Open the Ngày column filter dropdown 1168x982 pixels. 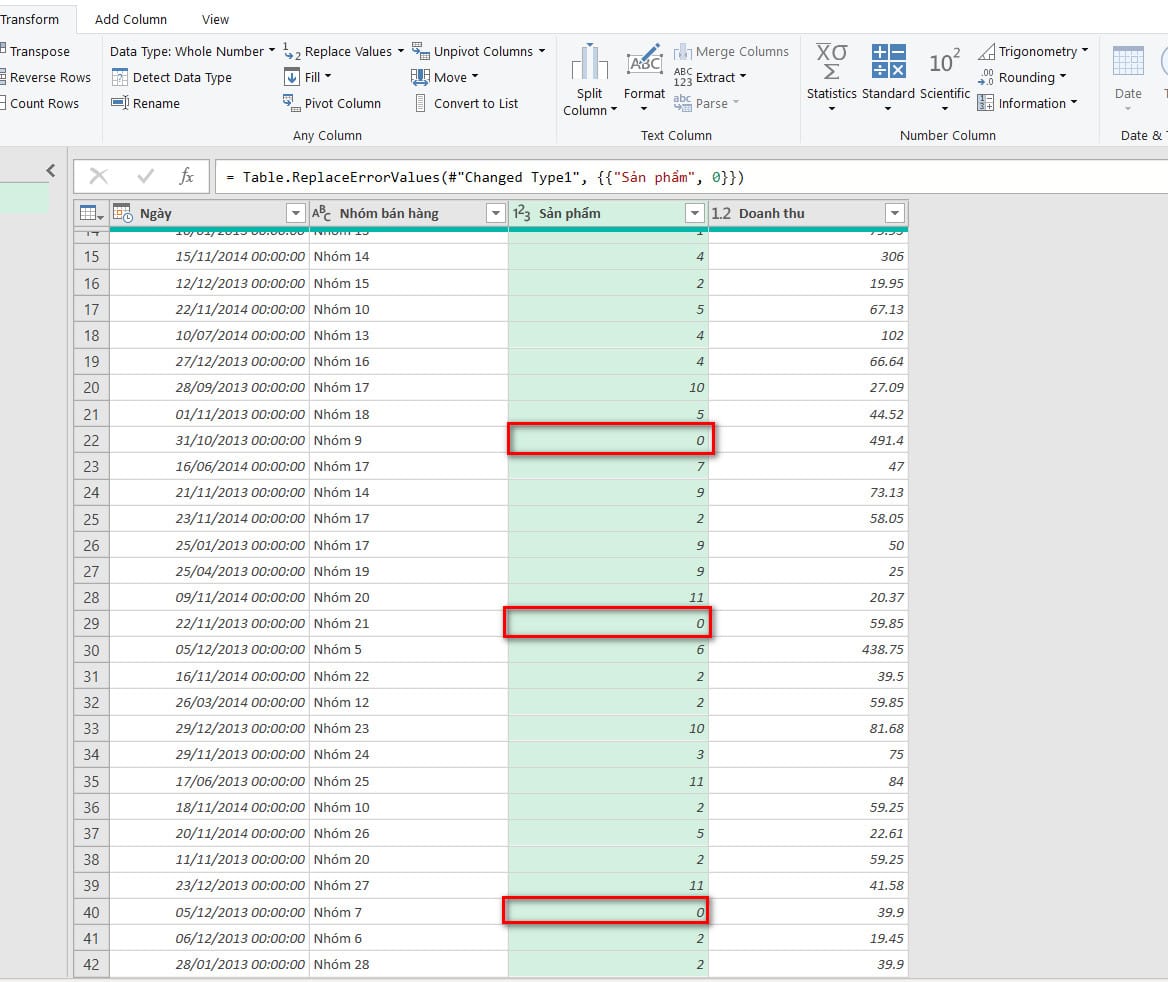(295, 213)
